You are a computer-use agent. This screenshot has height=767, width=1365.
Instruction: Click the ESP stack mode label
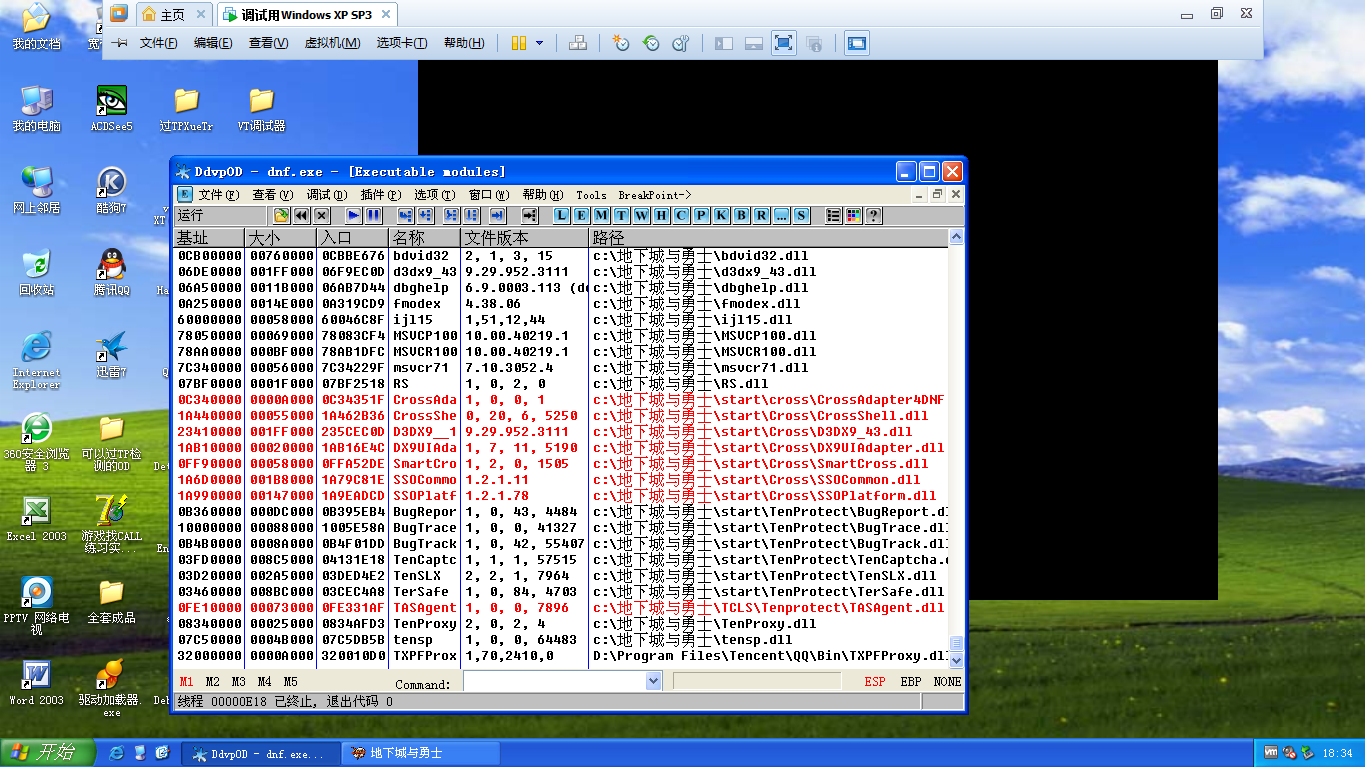point(875,681)
